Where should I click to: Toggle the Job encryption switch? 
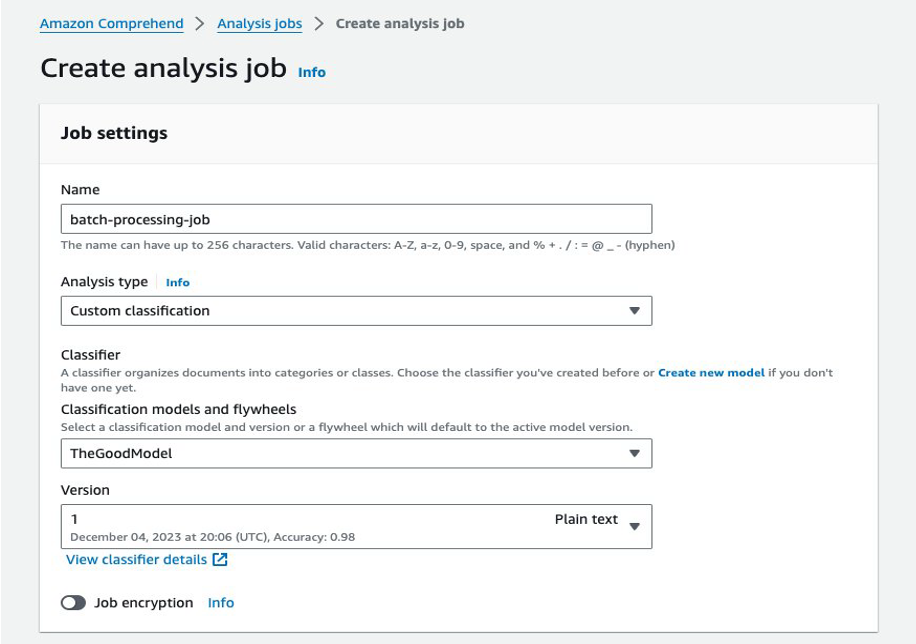coord(73,603)
